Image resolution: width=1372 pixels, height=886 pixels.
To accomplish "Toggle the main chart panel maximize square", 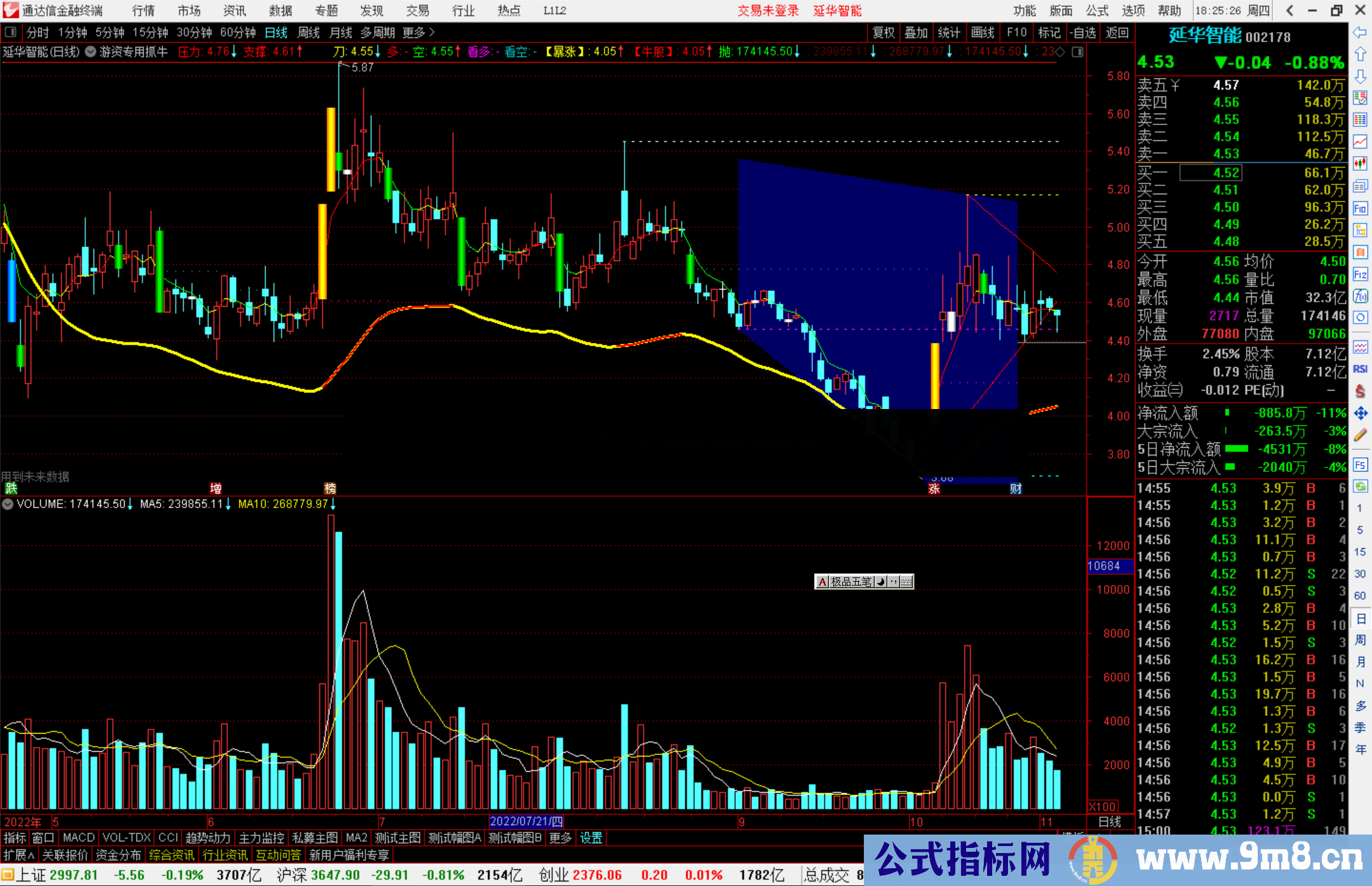I will tap(1077, 52).
